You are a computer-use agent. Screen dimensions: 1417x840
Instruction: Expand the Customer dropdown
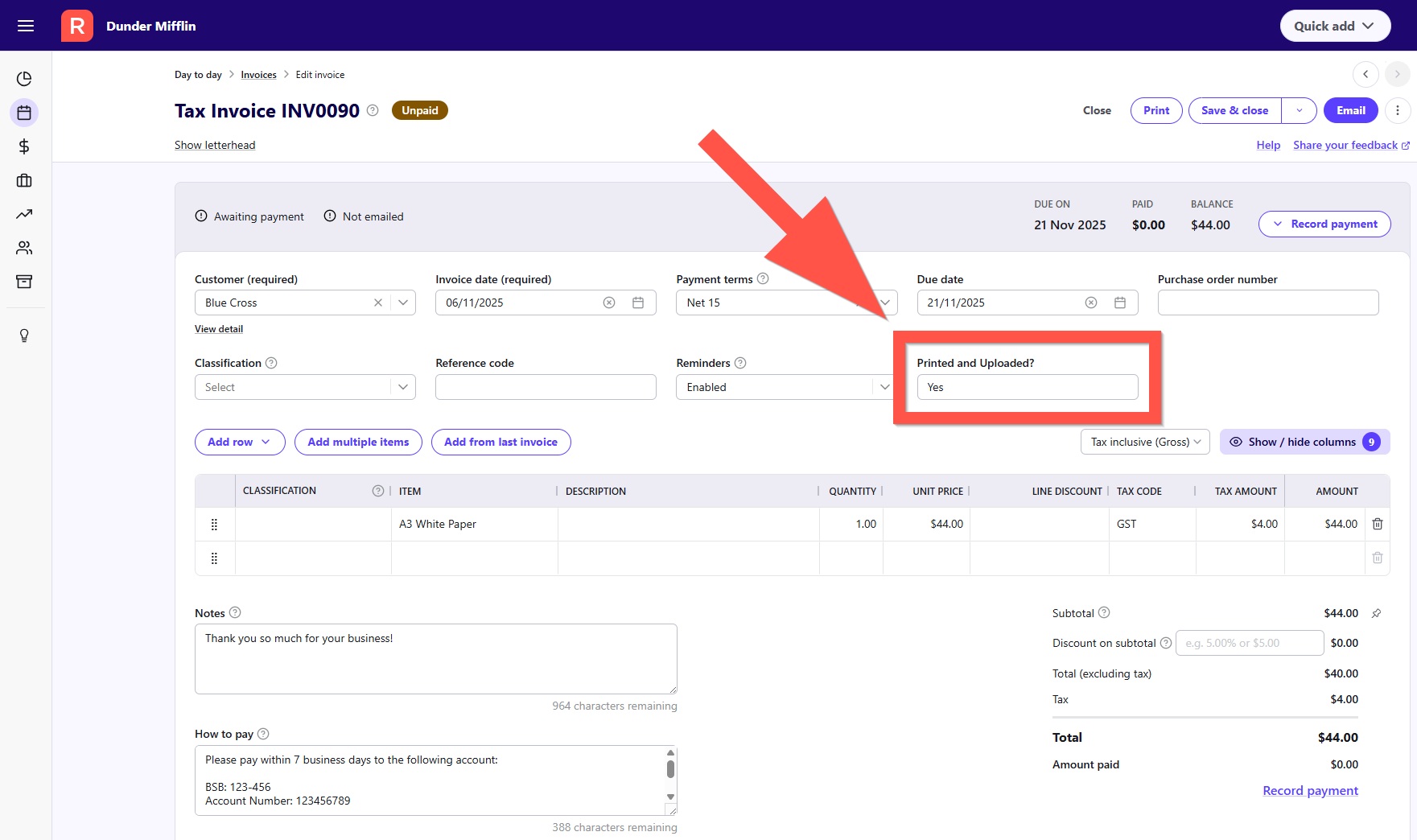coord(403,303)
